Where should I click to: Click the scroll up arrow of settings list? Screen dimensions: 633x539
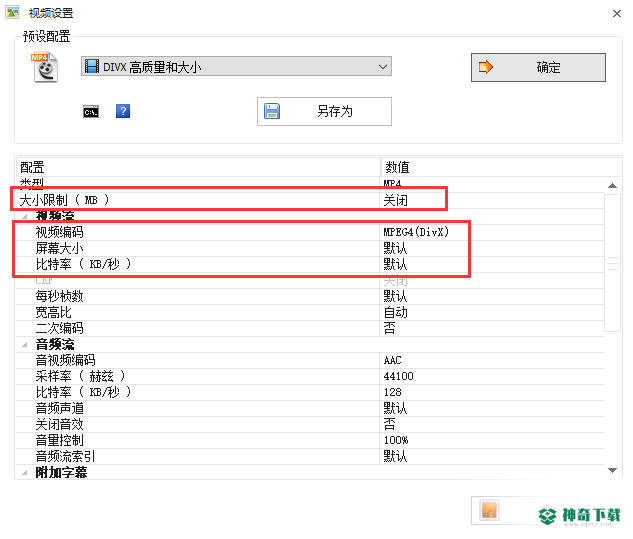click(x=612, y=186)
